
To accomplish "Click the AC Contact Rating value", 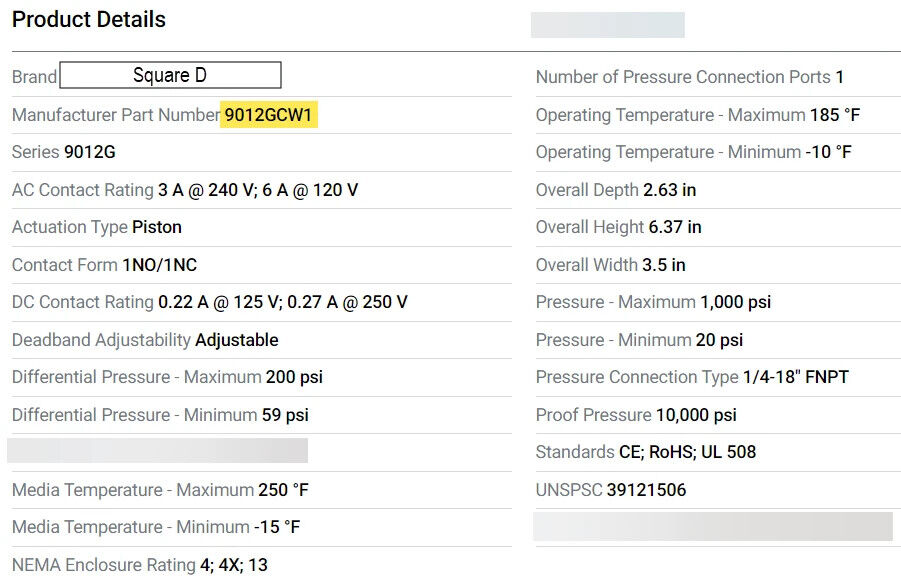I will point(257,190).
